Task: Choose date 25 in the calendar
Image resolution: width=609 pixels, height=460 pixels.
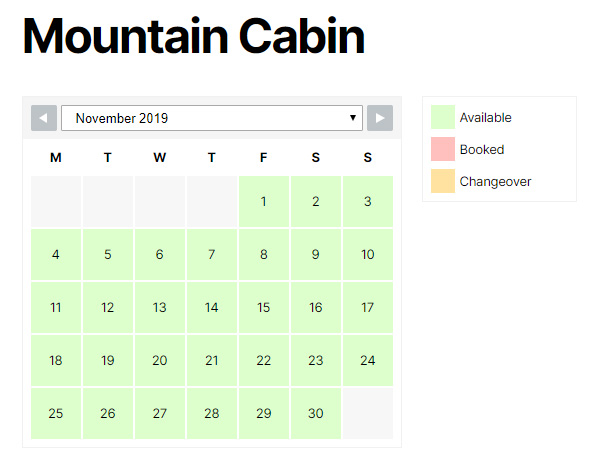Action: (x=56, y=414)
